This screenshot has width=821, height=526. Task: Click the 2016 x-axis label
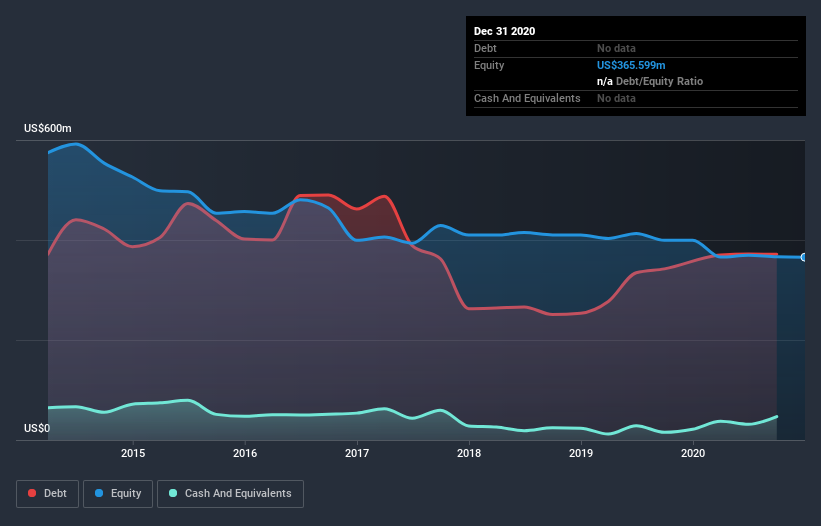click(x=245, y=453)
